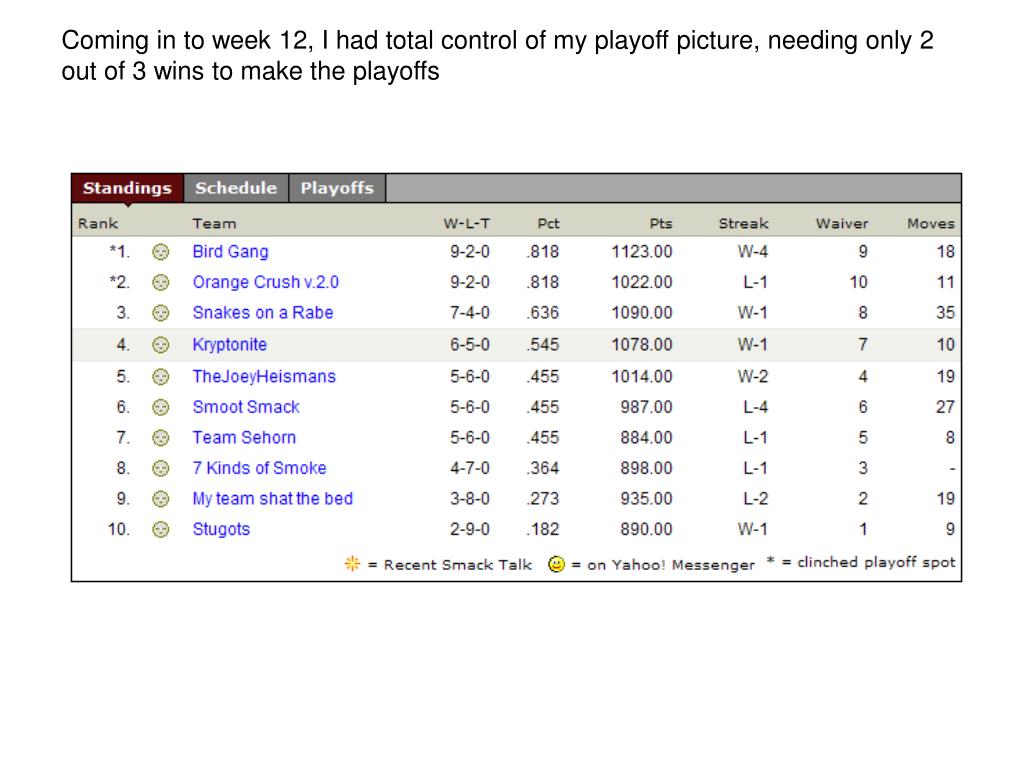
Task: Click the messenger icon beside Orange Crush v.2.0
Action: [161, 283]
